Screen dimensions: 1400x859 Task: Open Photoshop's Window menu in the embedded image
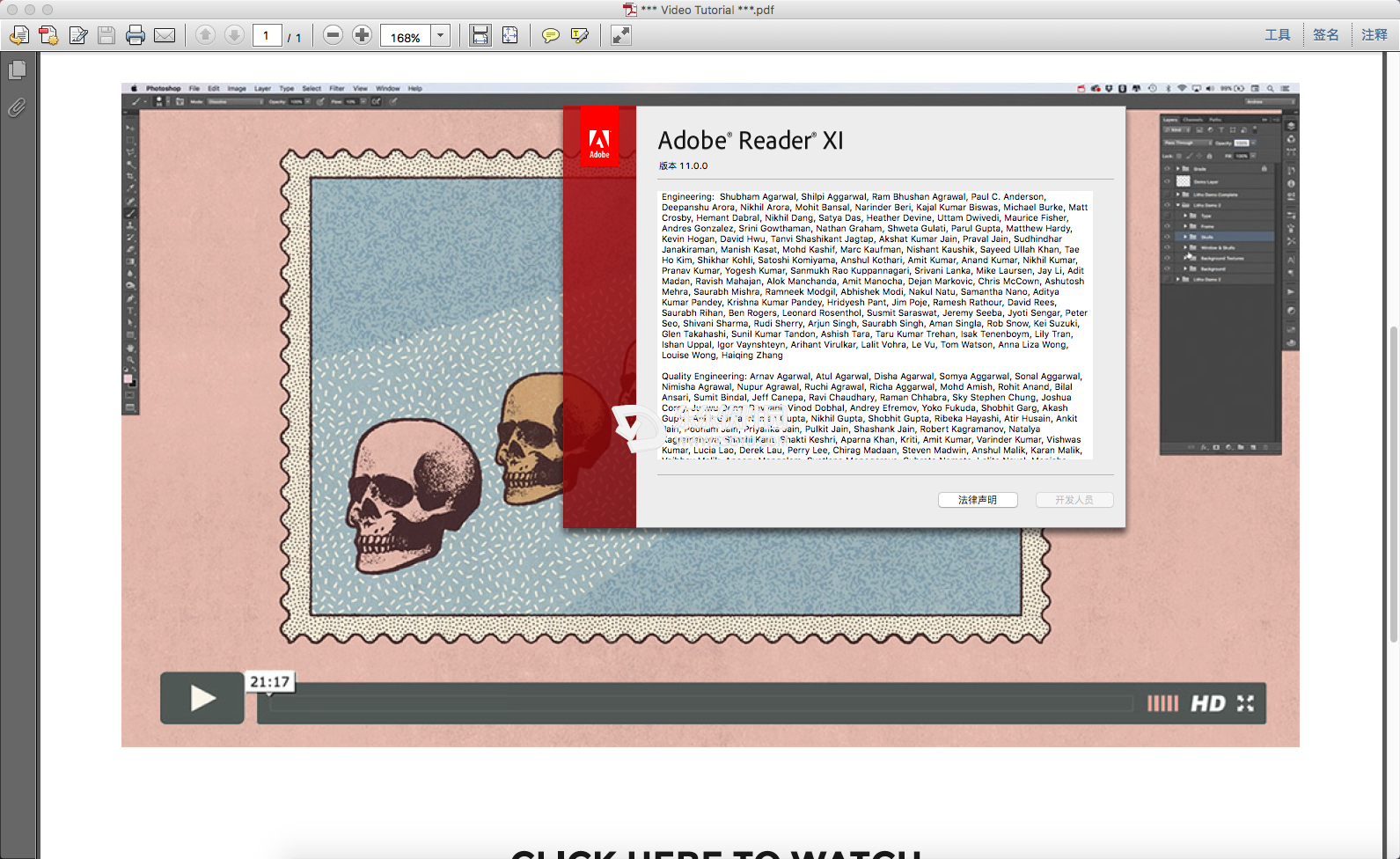(388, 89)
